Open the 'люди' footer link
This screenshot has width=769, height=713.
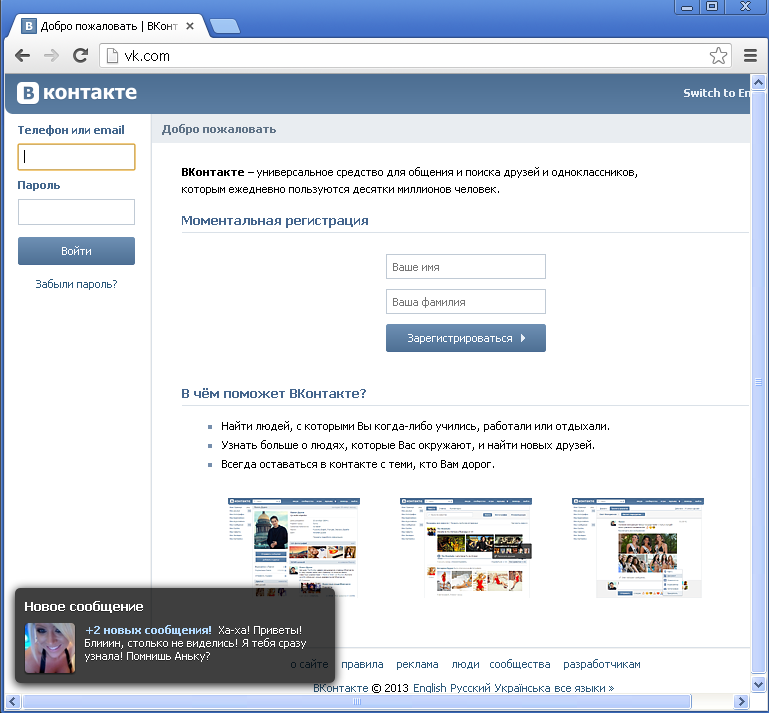click(465, 664)
